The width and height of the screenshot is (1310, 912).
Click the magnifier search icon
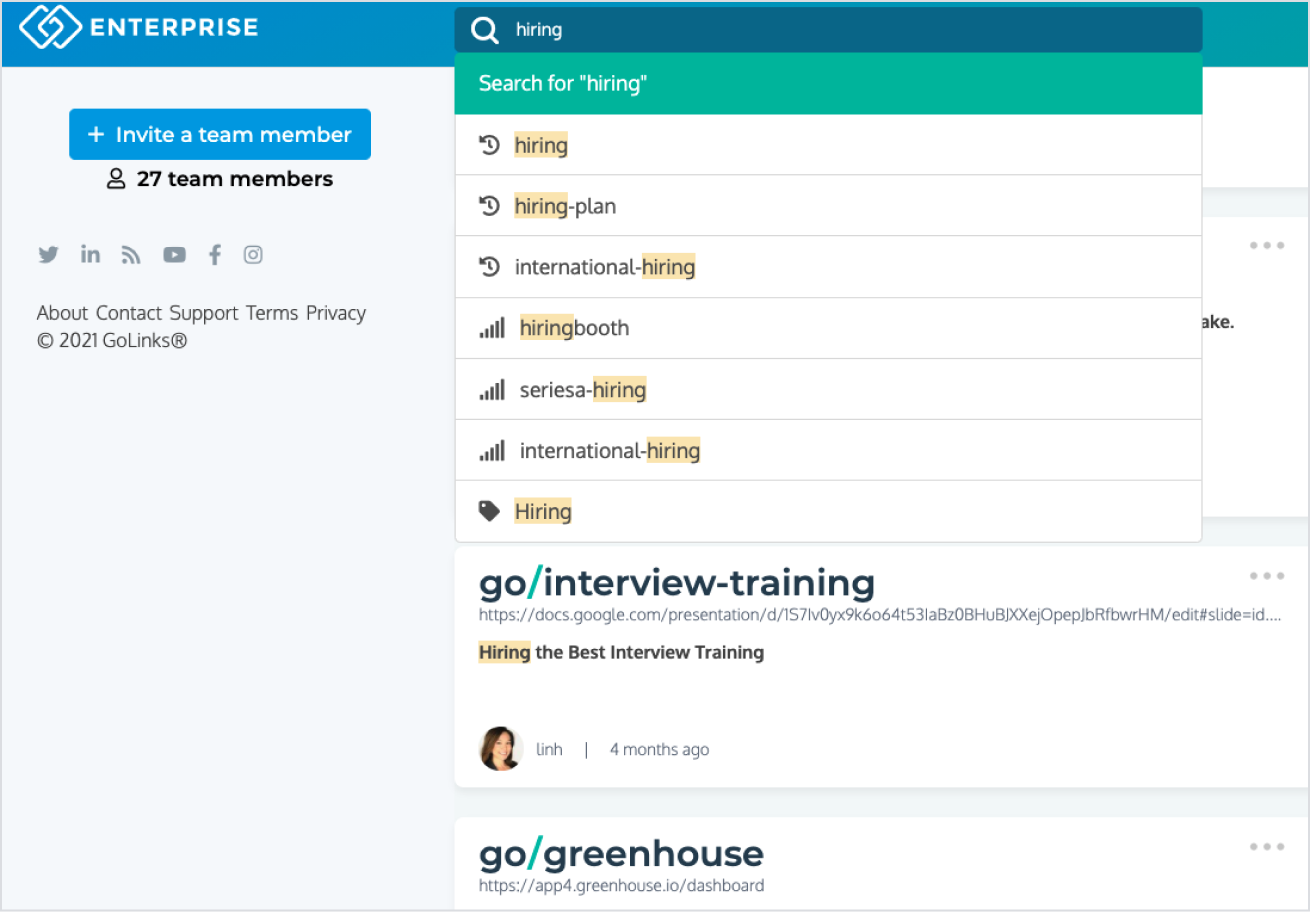485,31
